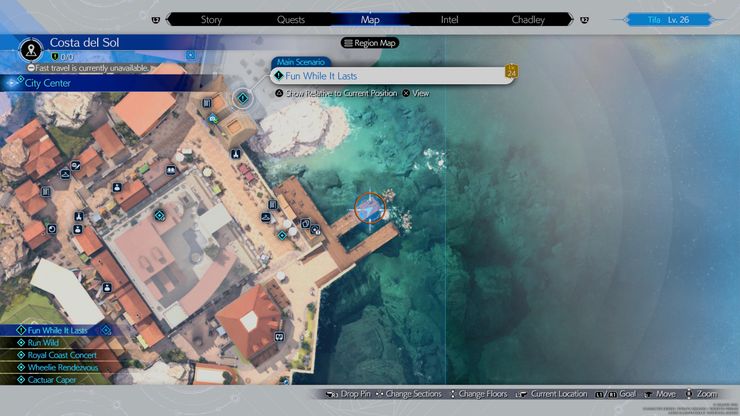The height and width of the screenshot is (416, 740).
Task: Toggle the City Center section selector
Action: tap(97, 83)
